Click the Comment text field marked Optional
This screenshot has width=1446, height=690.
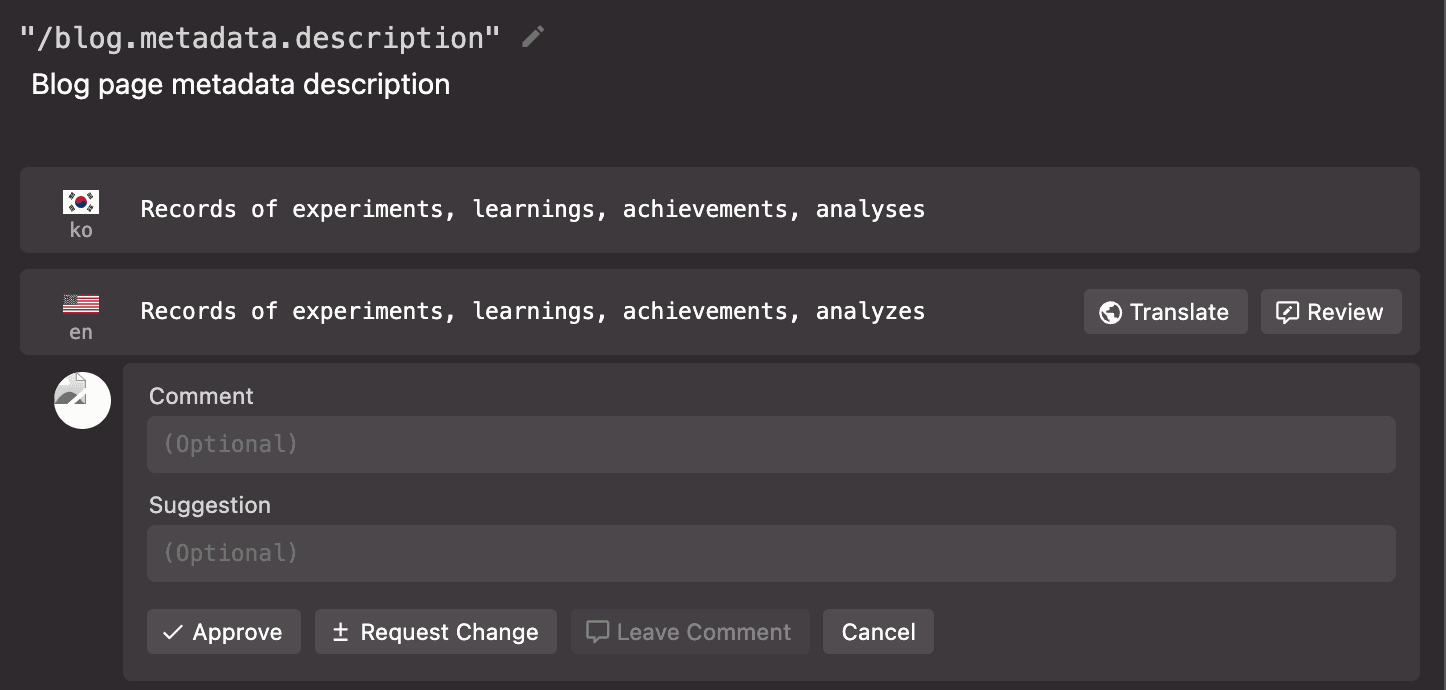[x=770, y=444]
